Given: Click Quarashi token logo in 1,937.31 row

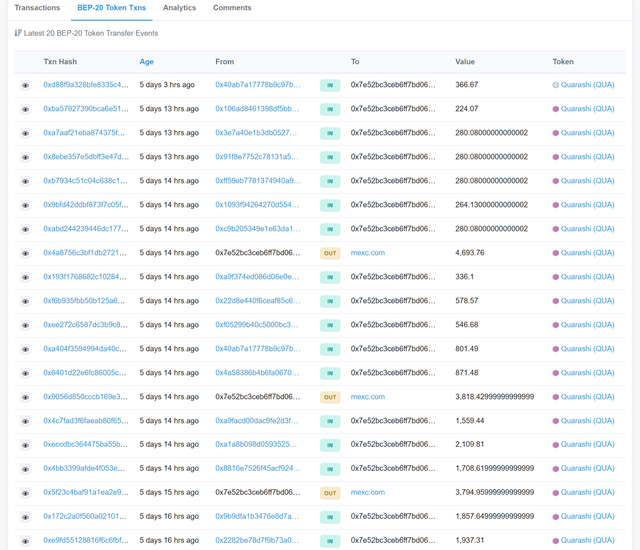Looking at the screenshot, I should pos(556,541).
